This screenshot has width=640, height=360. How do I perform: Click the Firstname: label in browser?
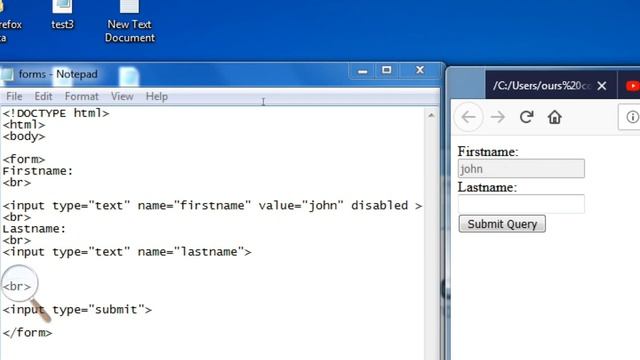(488, 152)
